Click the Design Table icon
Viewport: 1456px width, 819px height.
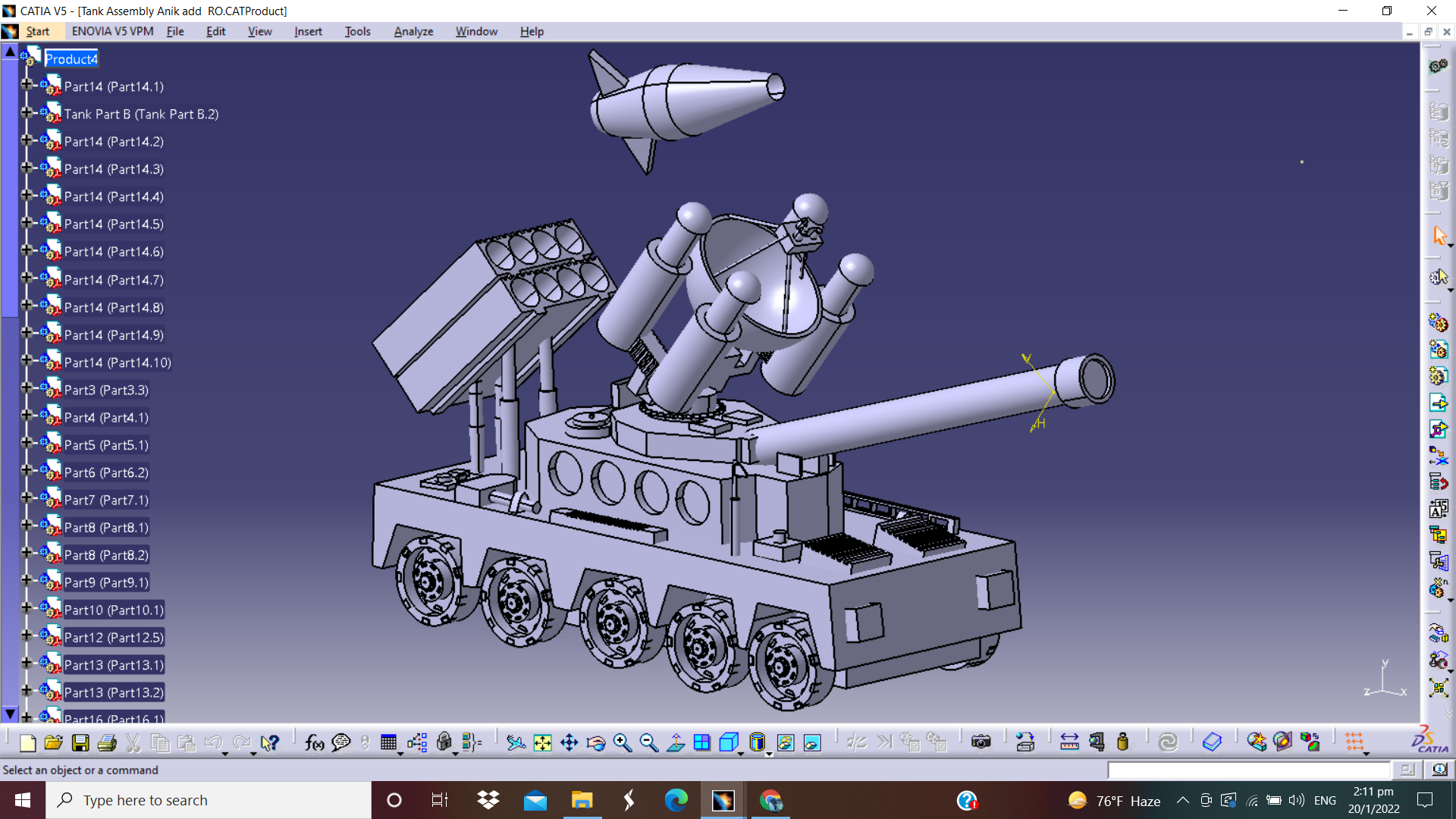point(388,742)
